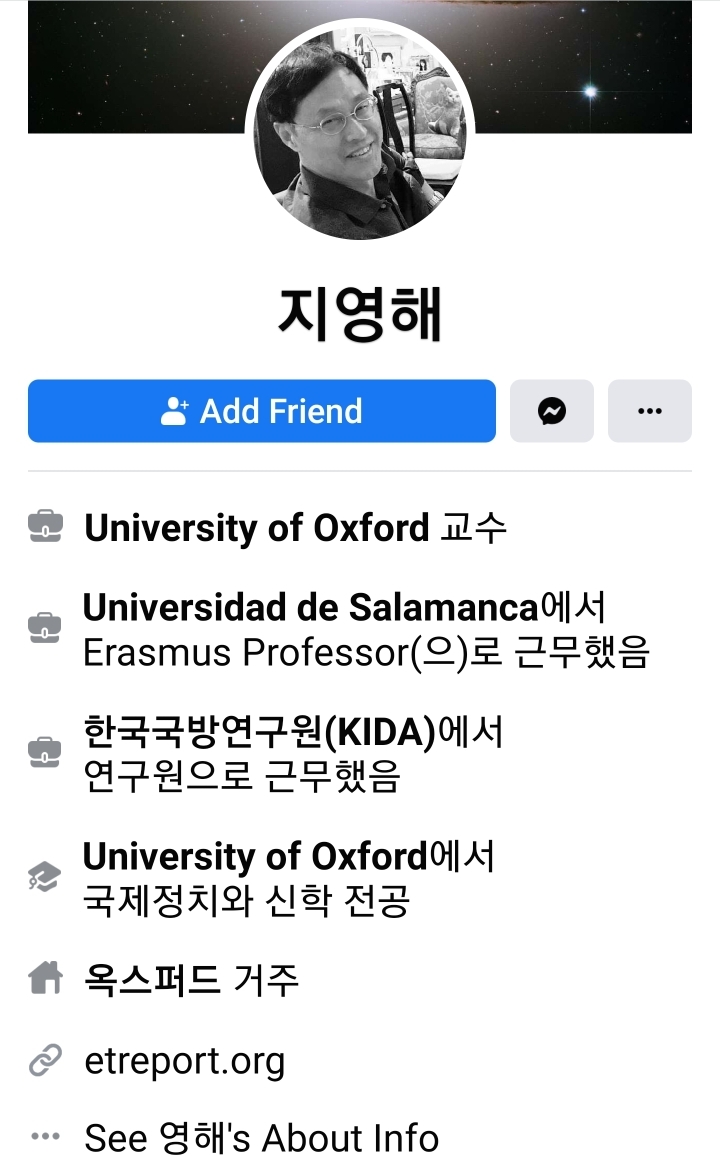Click the add-person icon in Add Friend
This screenshot has width=720, height=1157.
175,411
